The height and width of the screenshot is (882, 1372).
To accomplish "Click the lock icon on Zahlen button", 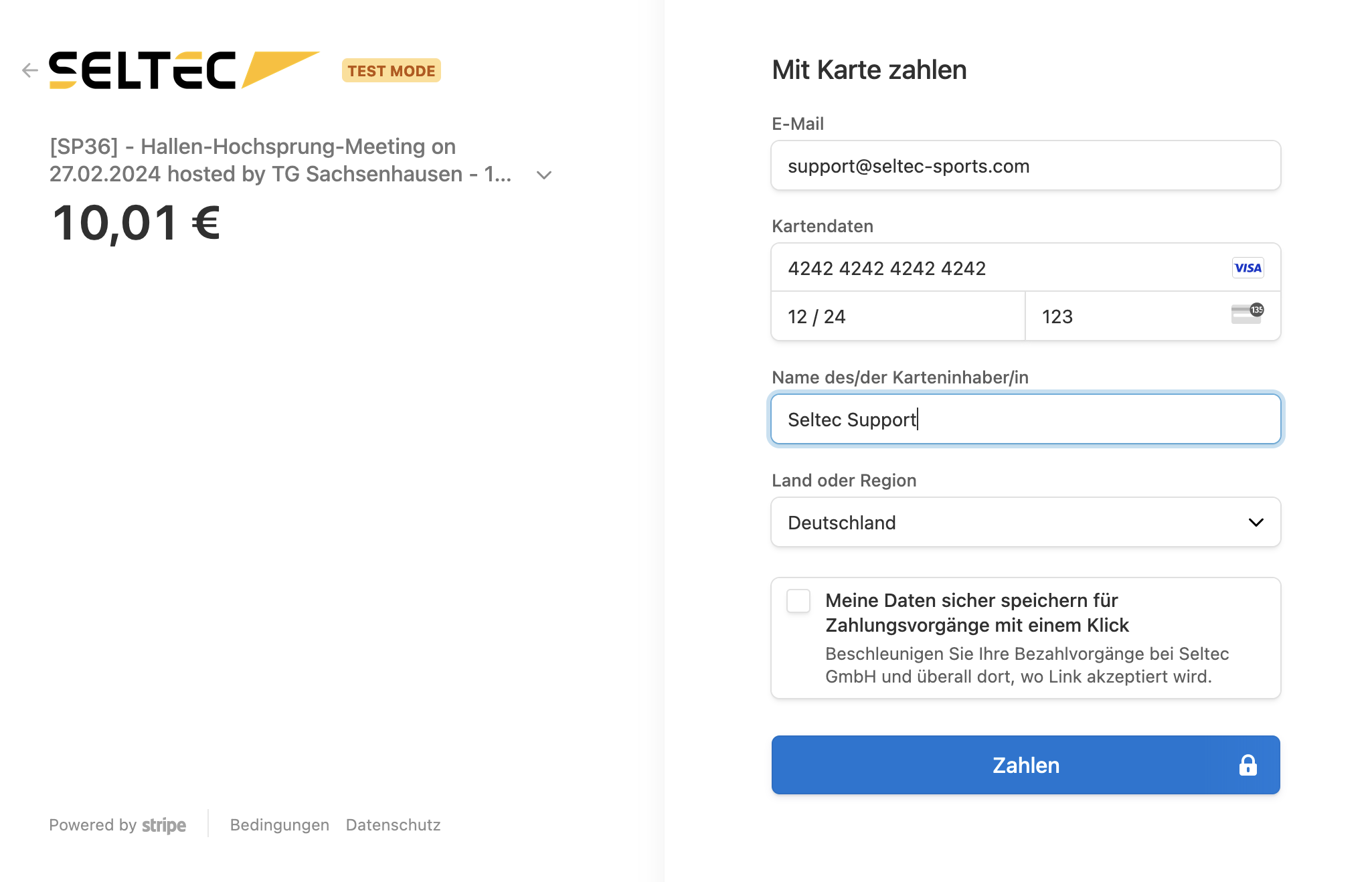I will coord(1248,765).
